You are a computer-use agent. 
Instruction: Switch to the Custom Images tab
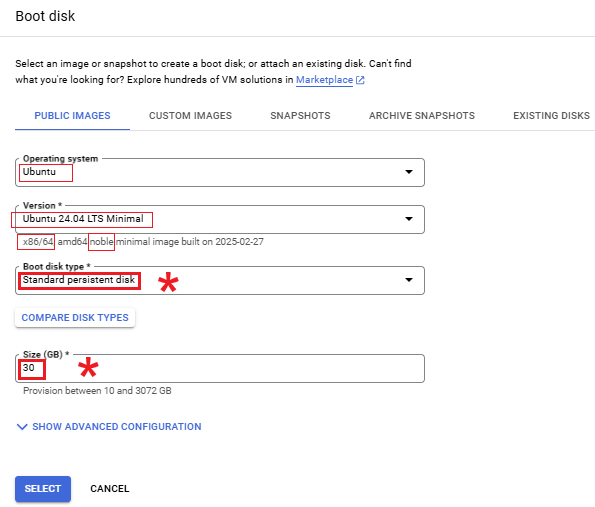click(x=190, y=116)
